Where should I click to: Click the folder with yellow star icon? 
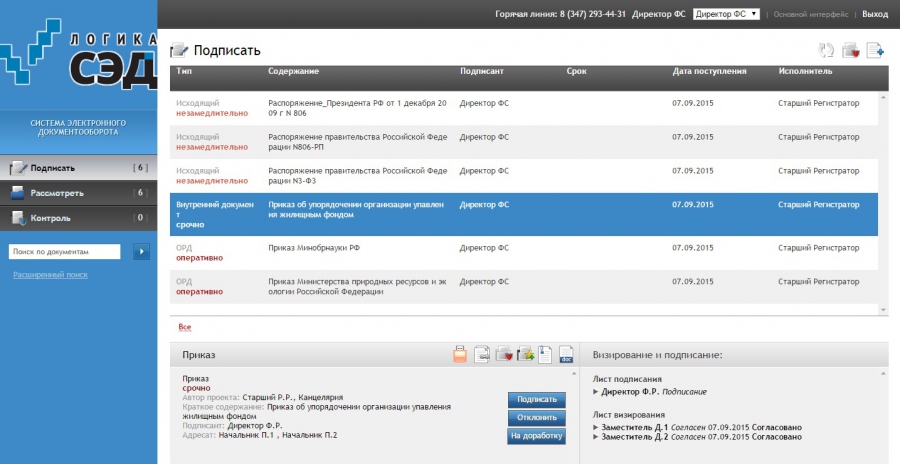point(525,354)
